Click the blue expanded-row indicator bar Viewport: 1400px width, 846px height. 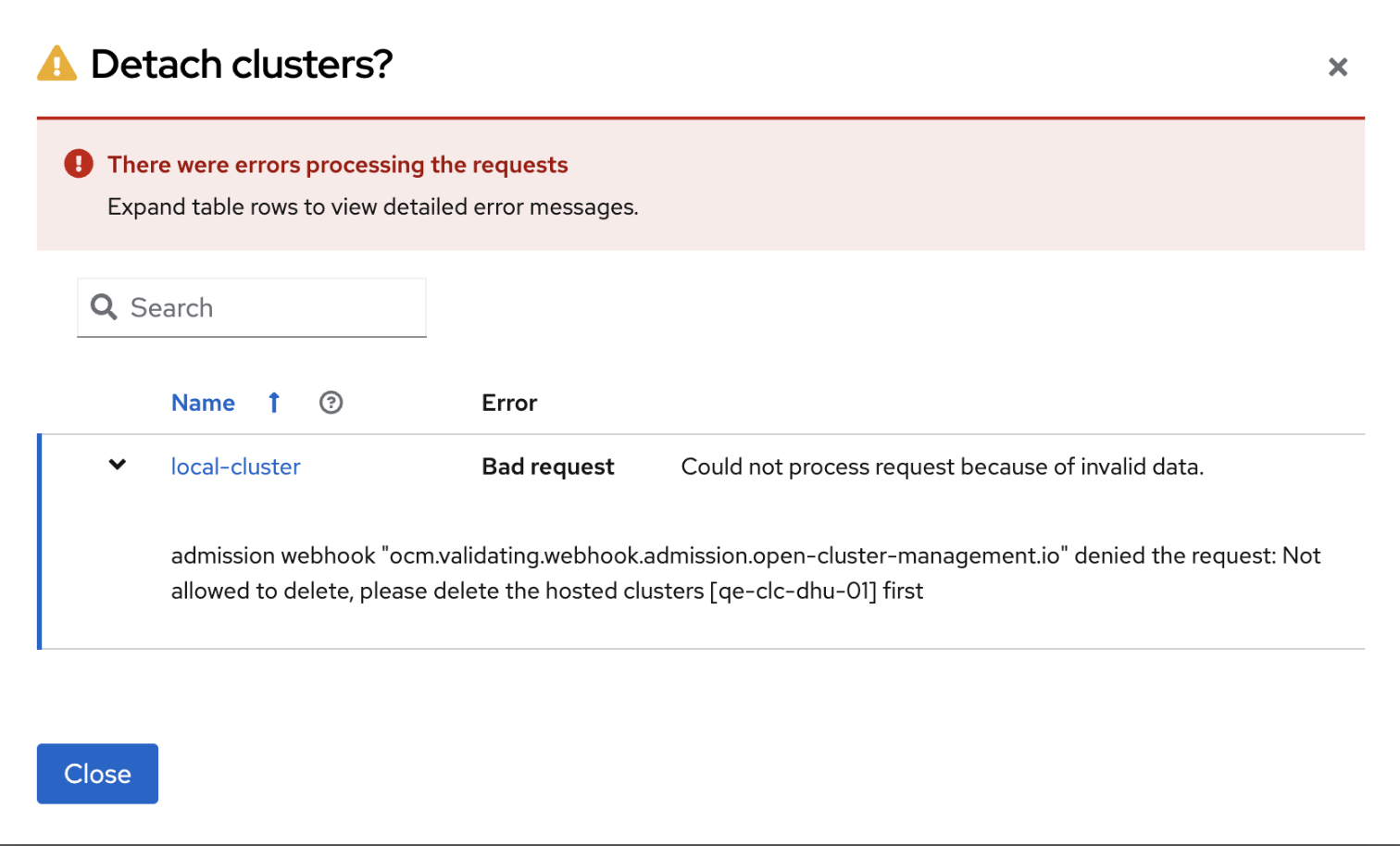click(39, 541)
